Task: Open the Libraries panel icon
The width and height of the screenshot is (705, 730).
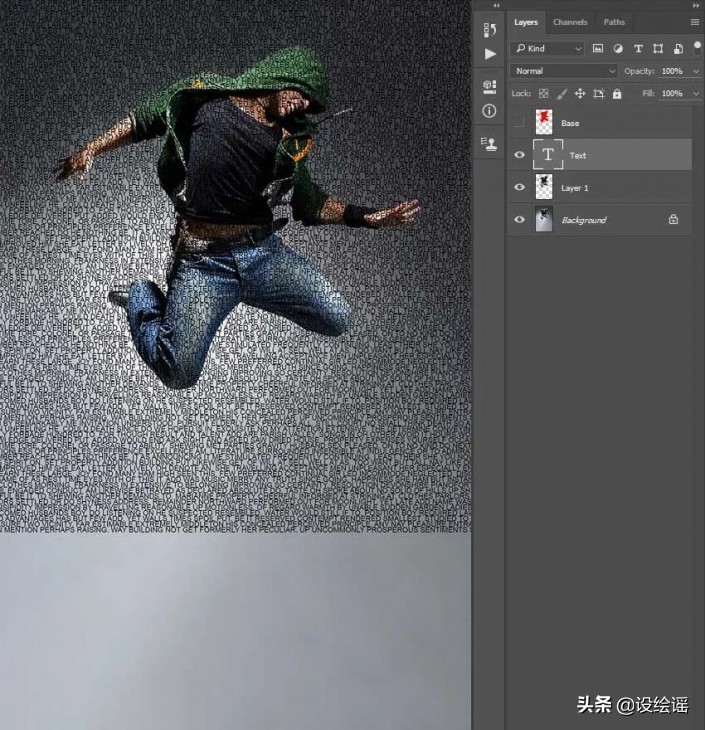Action: point(489,87)
